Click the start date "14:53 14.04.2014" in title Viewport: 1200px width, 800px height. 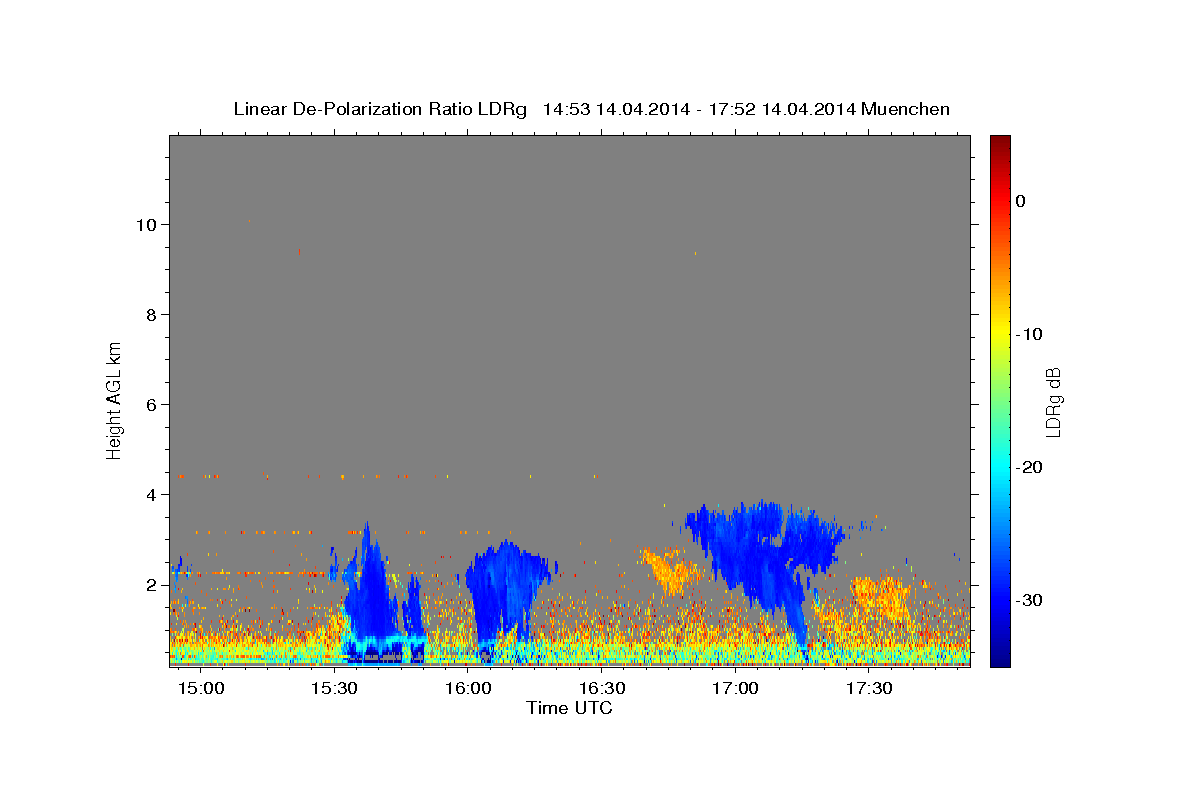coord(616,109)
